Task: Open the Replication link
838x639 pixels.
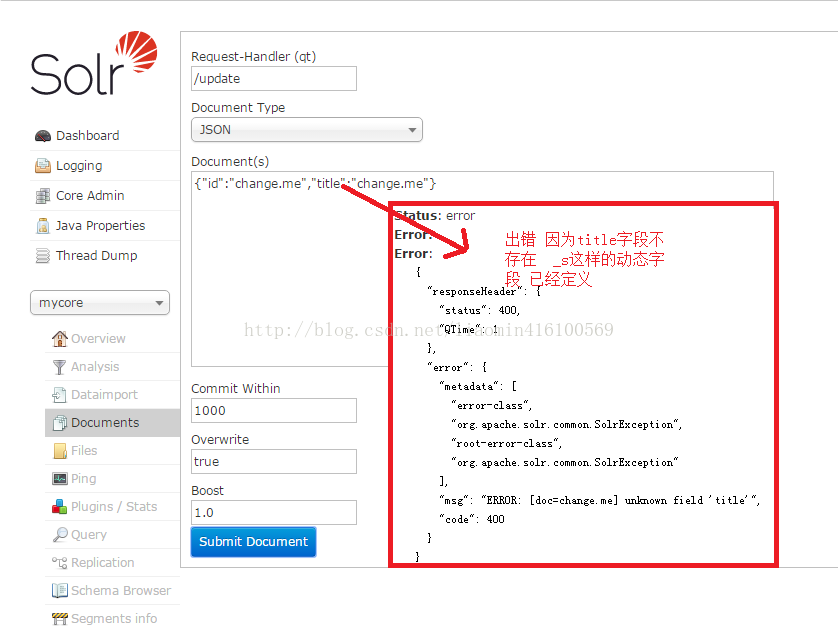Action: click(x=103, y=563)
